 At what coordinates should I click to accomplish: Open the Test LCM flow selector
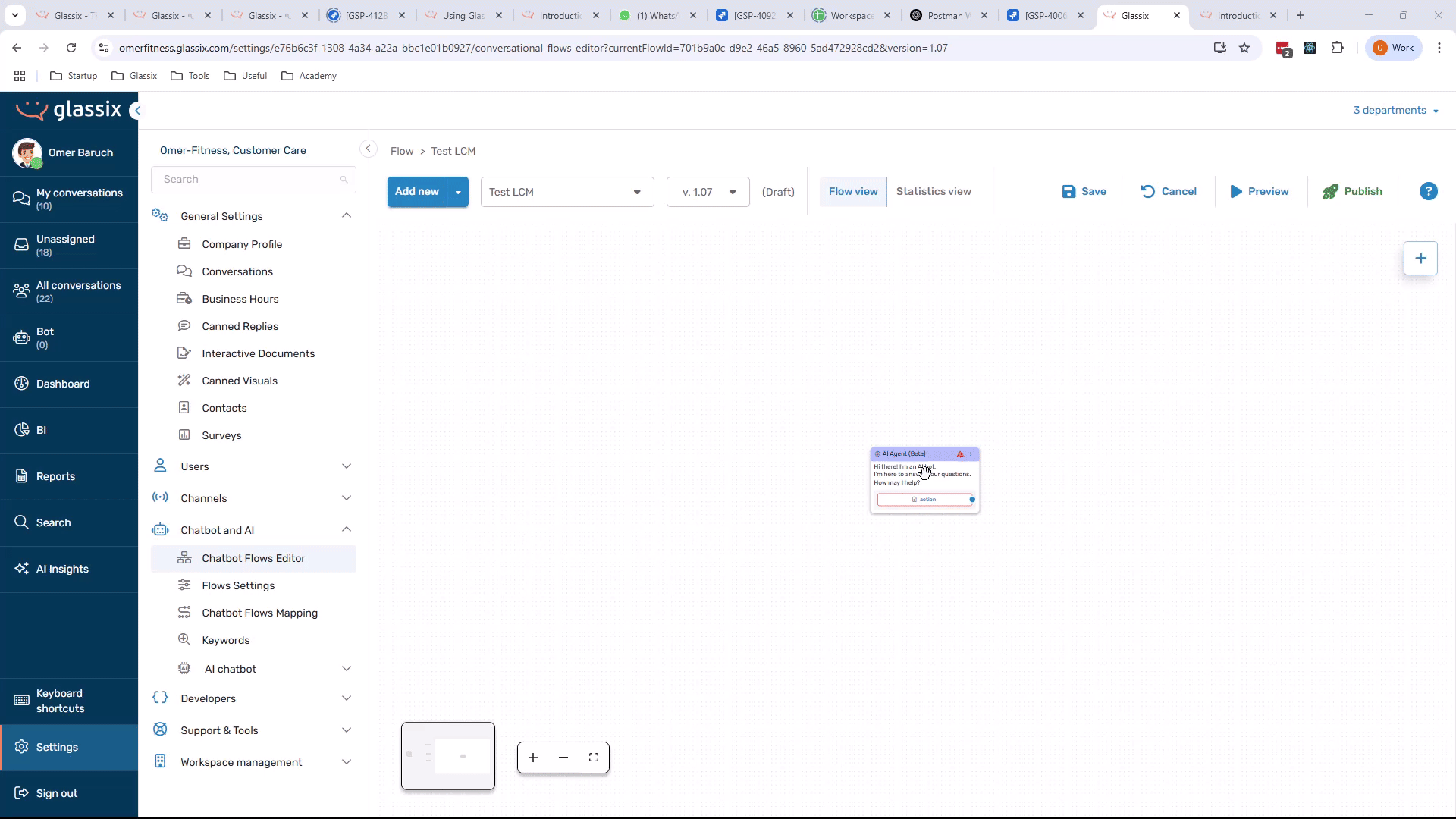[x=566, y=192]
